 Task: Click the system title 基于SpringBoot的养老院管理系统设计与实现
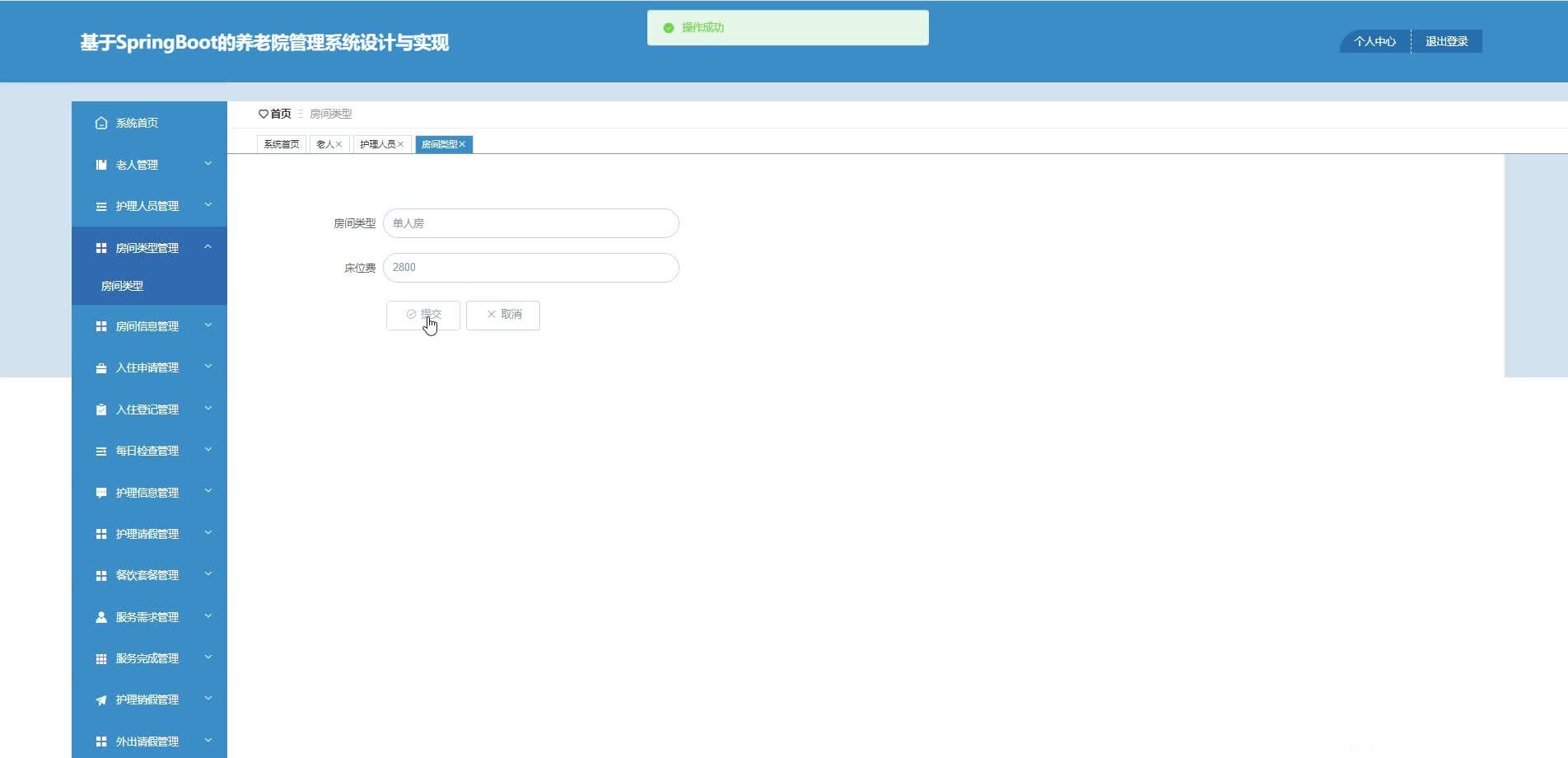pyautogui.click(x=264, y=43)
